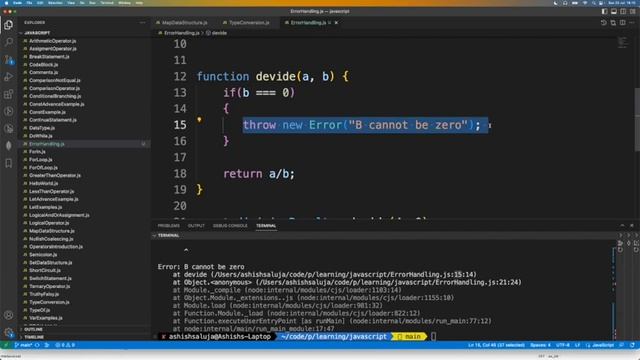
Task: Open SwitchStatement.js in the explorer
Action: click(x=50, y=279)
